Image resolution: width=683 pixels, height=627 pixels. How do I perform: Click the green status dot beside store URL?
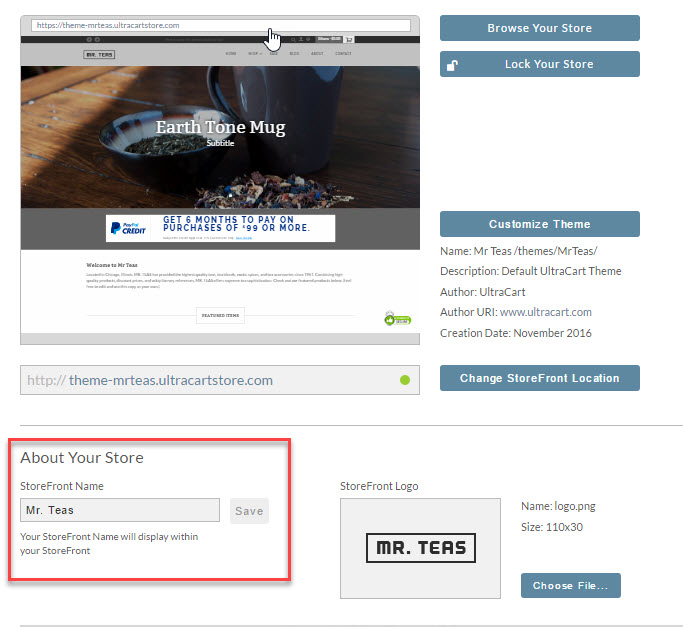point(405,380)
